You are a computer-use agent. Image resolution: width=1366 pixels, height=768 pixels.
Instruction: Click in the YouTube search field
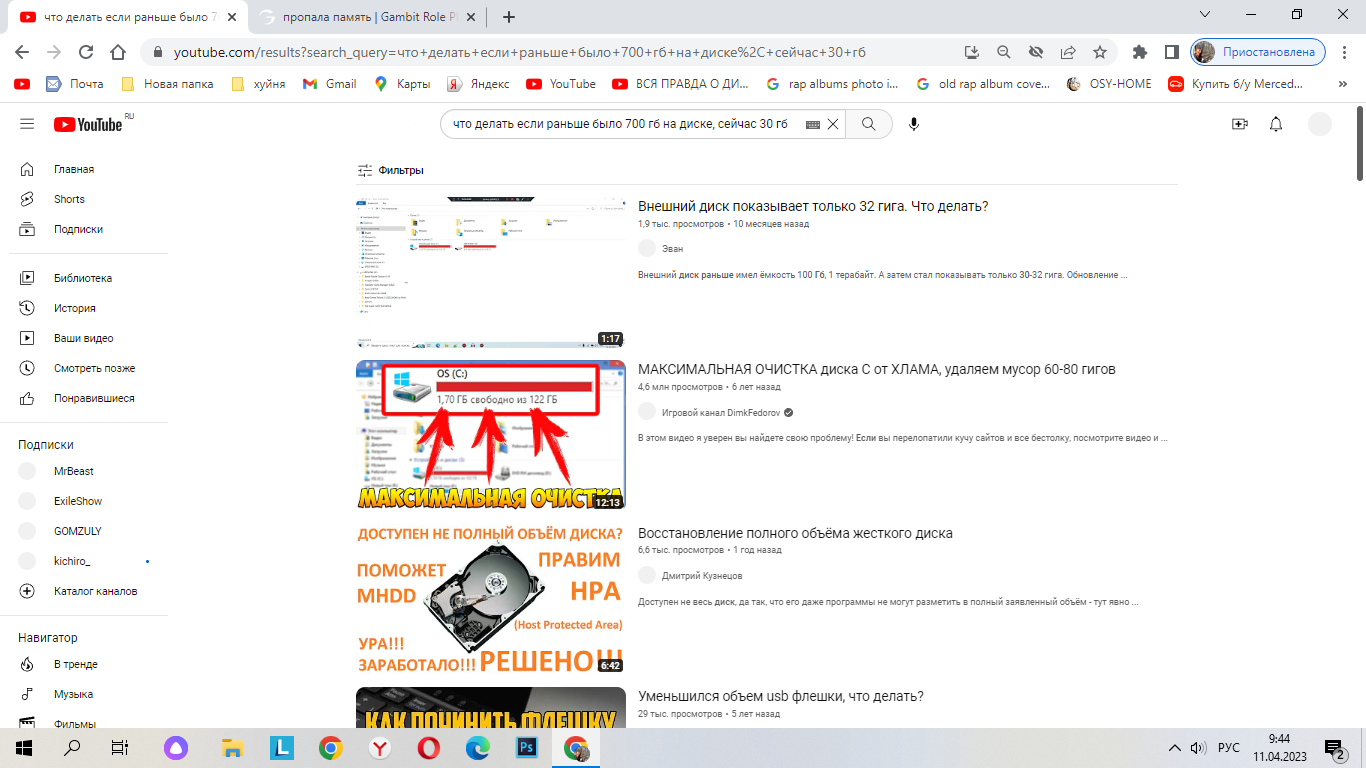point(620,124)
